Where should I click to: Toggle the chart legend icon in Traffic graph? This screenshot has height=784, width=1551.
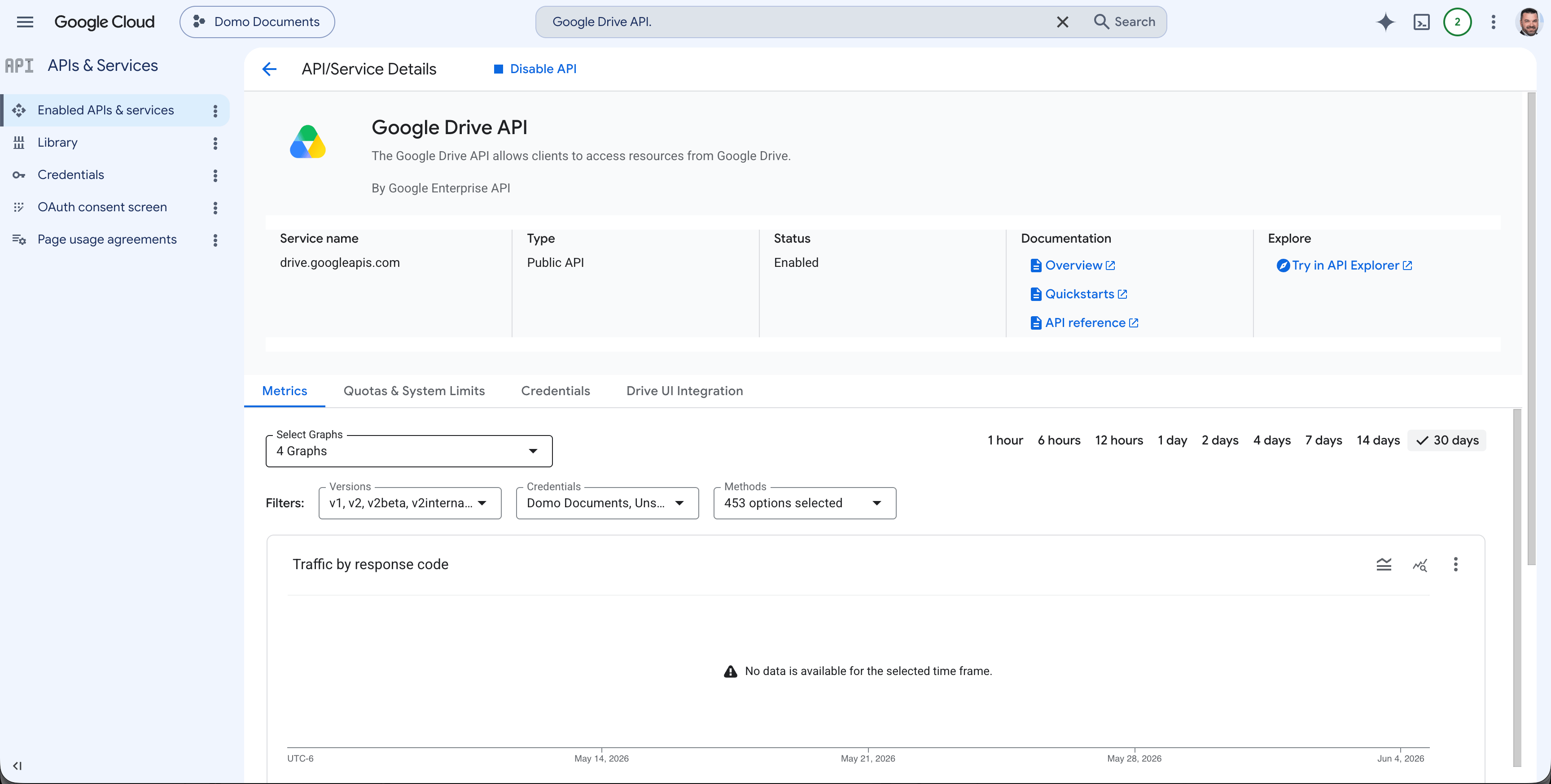(1384, 564)
